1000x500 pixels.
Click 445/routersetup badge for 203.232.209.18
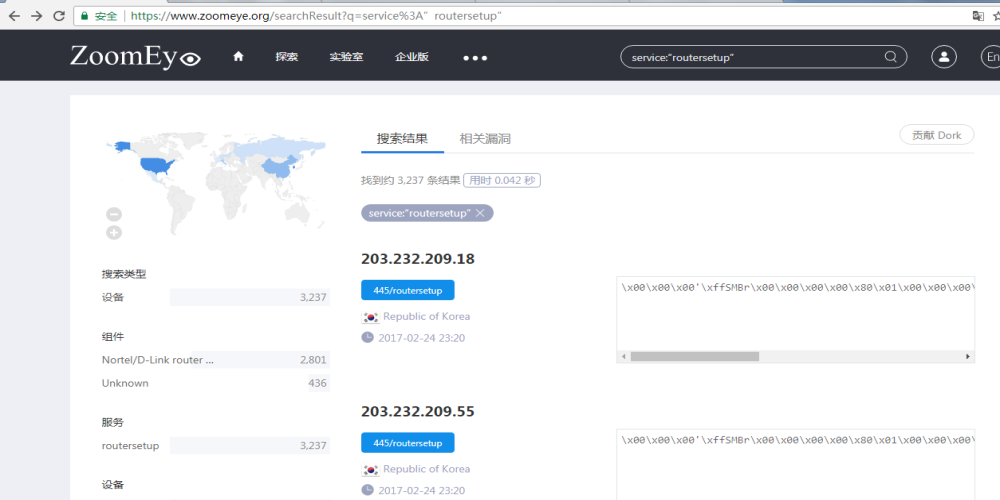pos(408,290)
